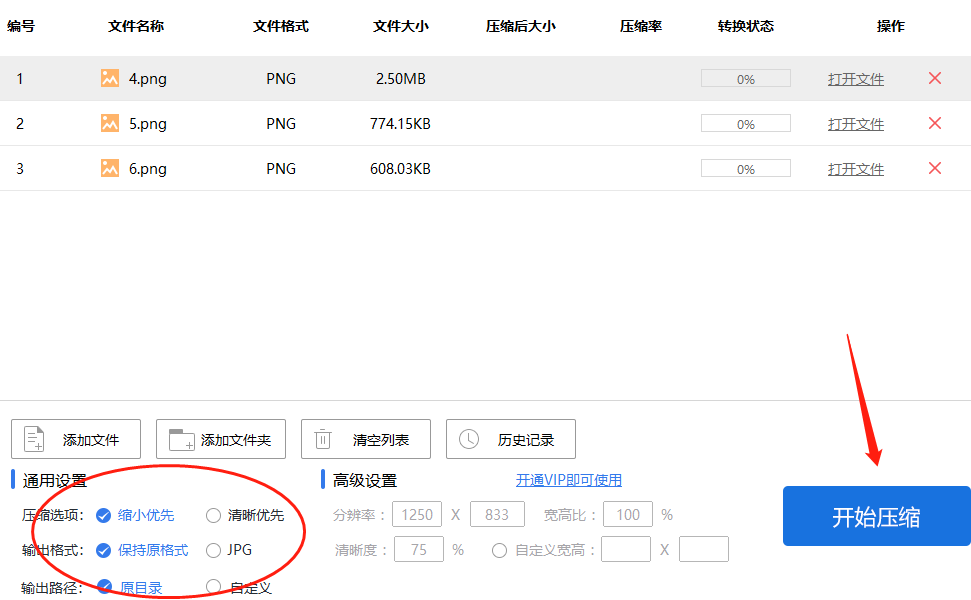Image resolution: width=971 pixels, height=600 pixels.
Task: Select 自定义 output path option
Action: click(x=212, y=585)
